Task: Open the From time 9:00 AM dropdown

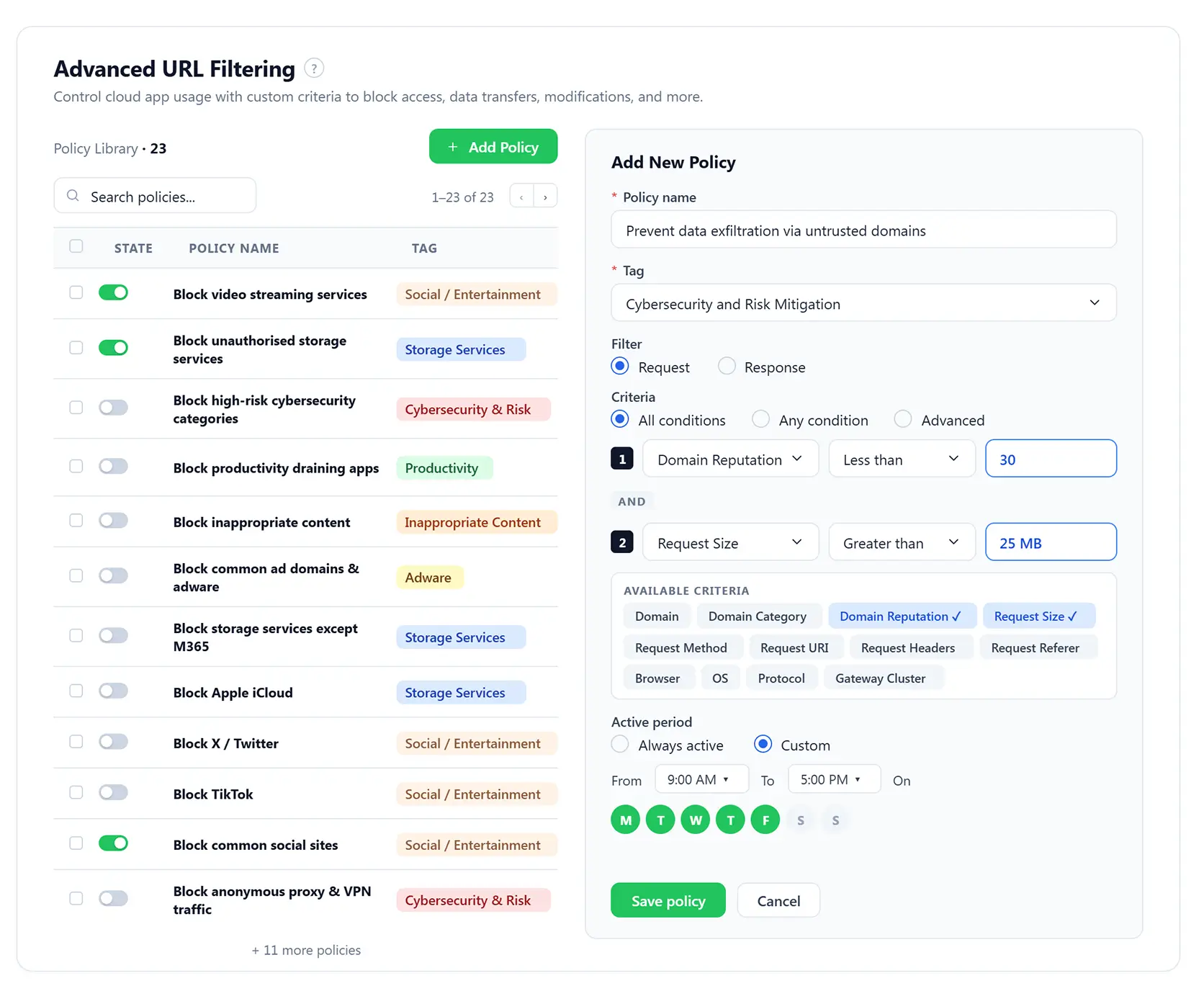Action: click(701, 779)
